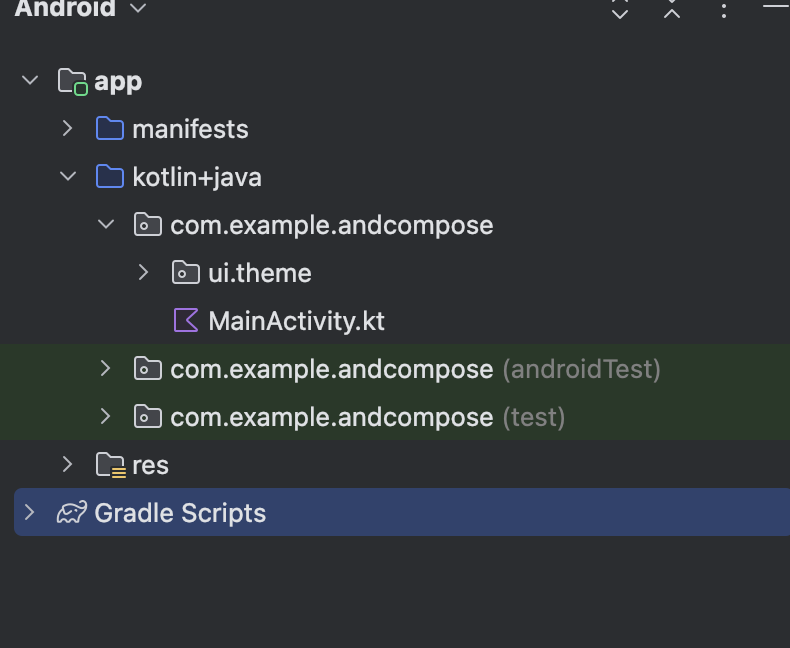Click the ui.theme package icon
The image size is (790, 648).
click(x=186, y=273)
